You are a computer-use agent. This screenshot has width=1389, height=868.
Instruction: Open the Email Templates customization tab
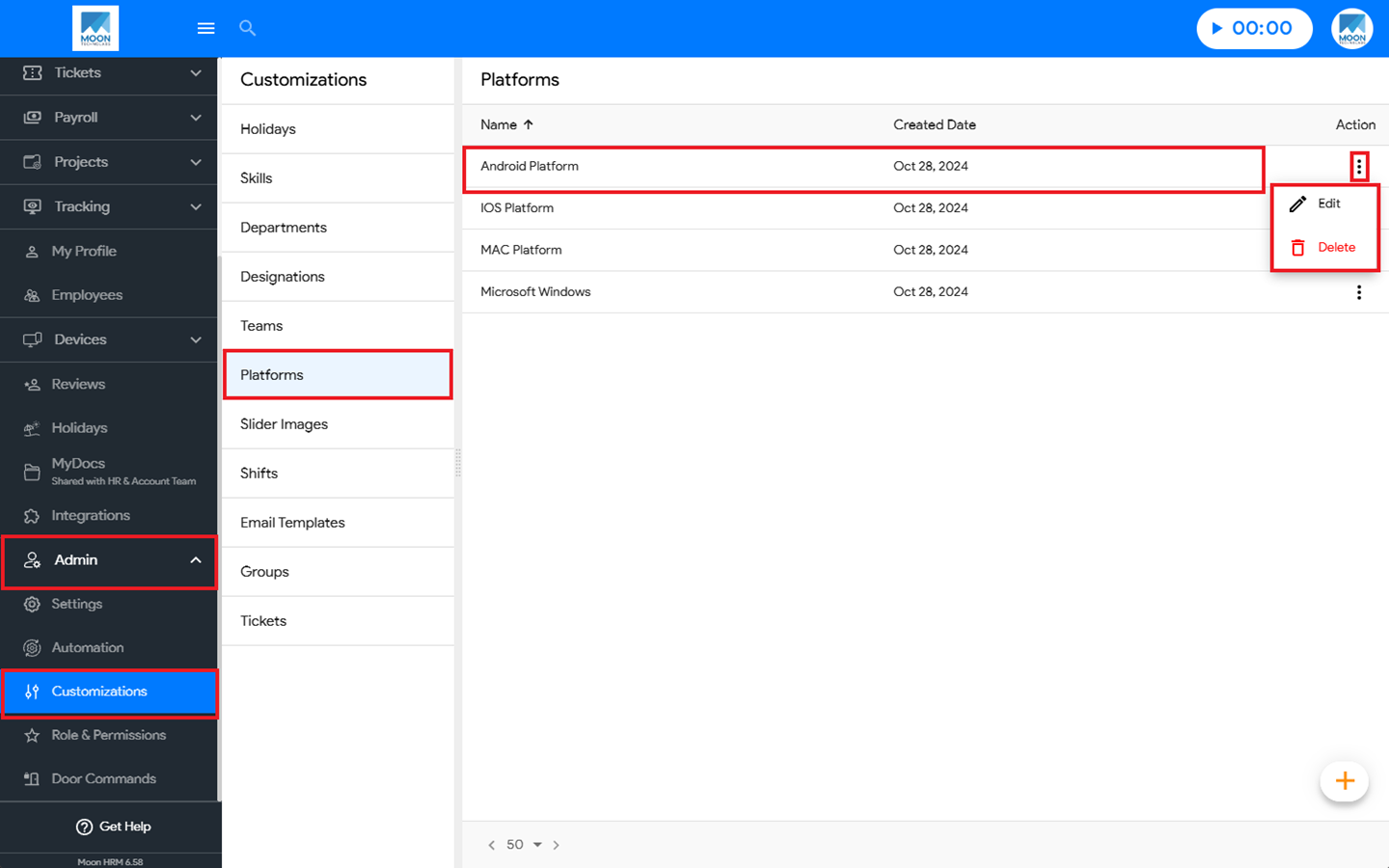338,523
